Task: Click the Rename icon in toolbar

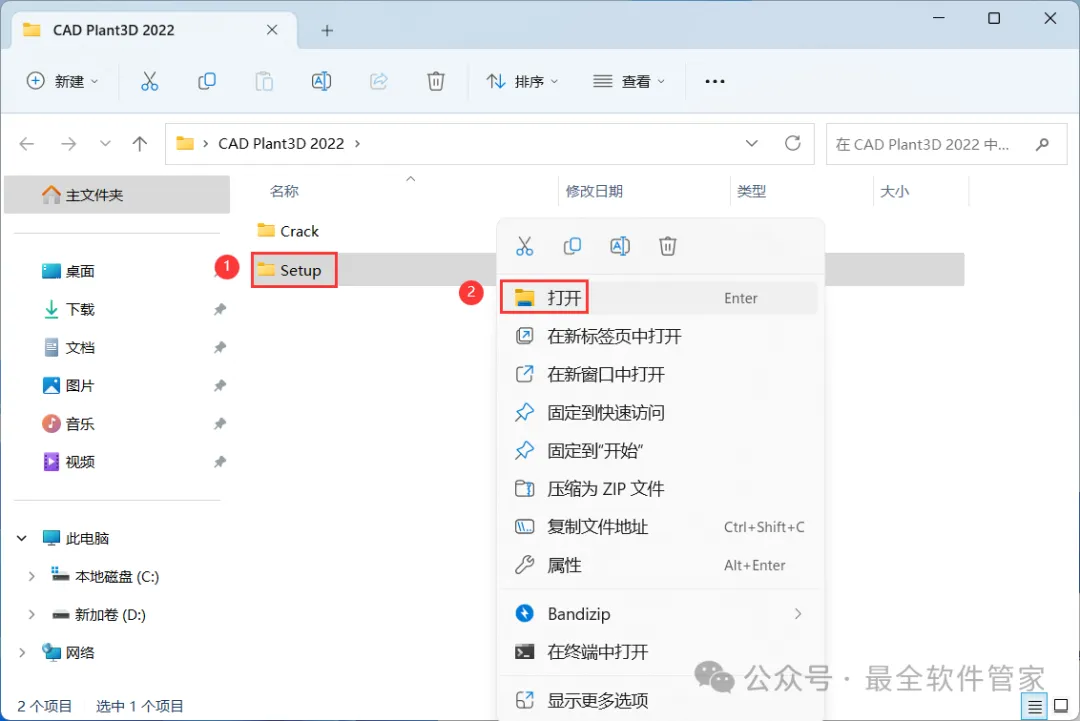Action: pyautogui.click(x=321, y=81)
